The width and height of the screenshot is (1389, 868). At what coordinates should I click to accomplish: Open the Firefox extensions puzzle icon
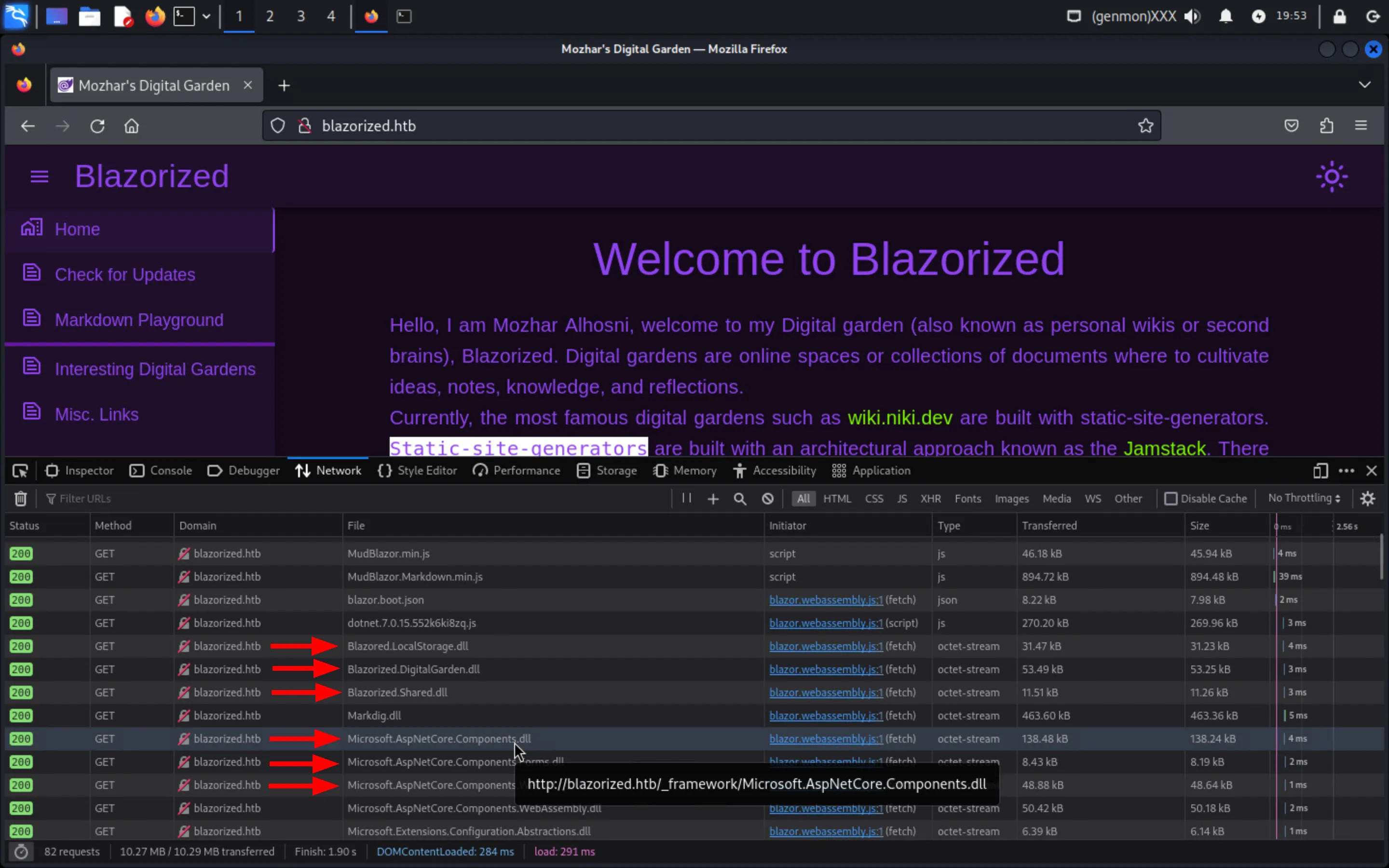click(x=1326, y=126)
